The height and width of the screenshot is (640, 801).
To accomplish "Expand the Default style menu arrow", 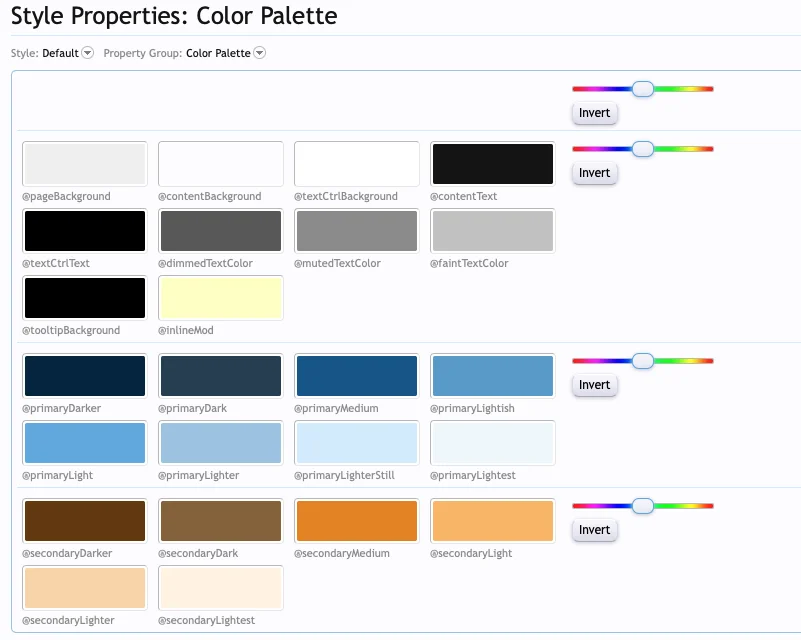I will [x=87, y=53].
